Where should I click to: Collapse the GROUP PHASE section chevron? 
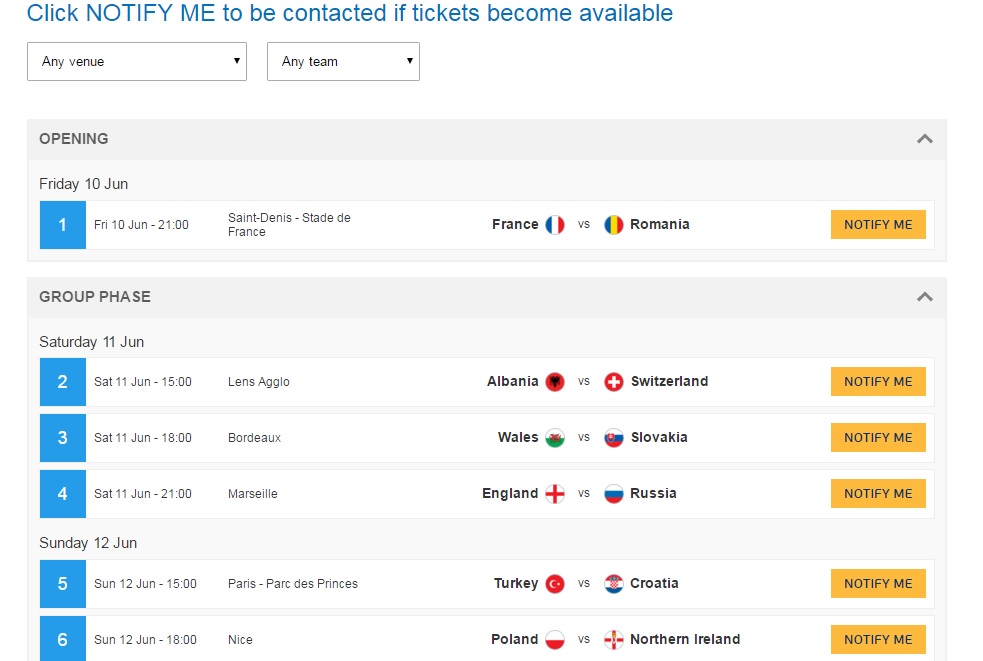pyautogui.click(x=925, y=297)
